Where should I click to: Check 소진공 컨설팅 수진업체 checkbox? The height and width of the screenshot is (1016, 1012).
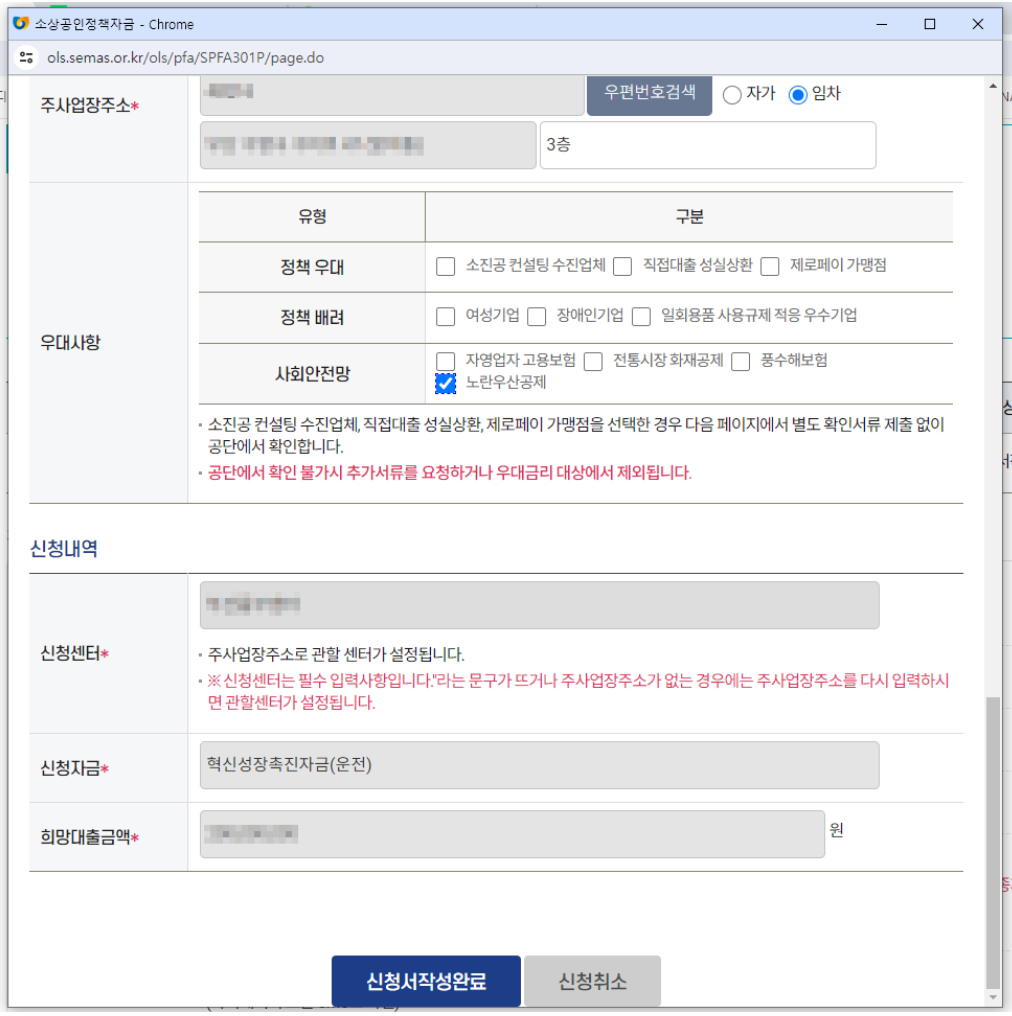[445, 266]
